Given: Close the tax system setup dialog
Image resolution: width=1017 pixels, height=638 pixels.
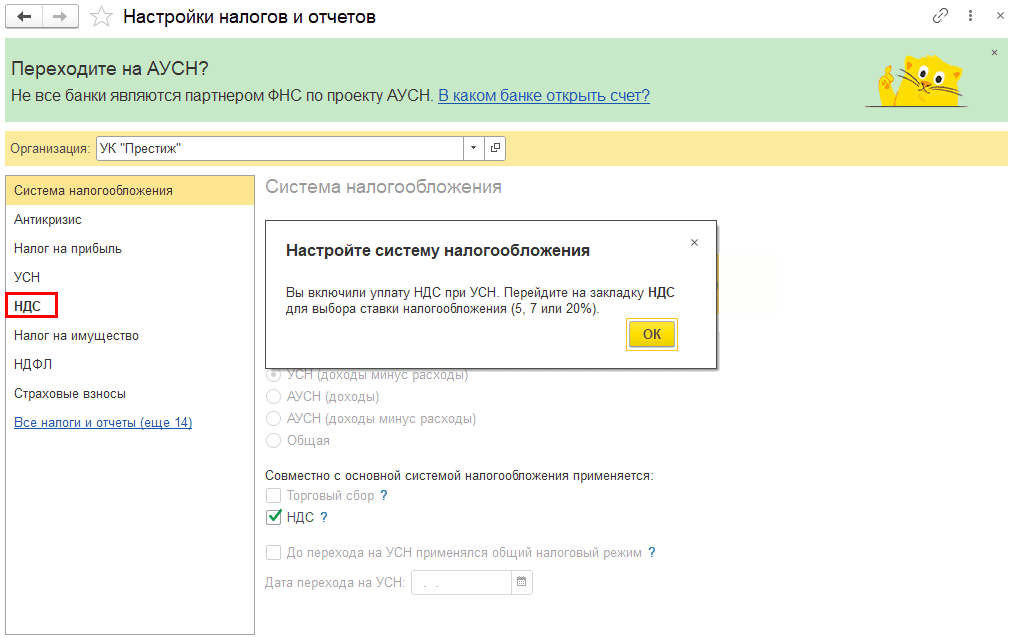Looking at the screenshot, I should coord(694,242).
